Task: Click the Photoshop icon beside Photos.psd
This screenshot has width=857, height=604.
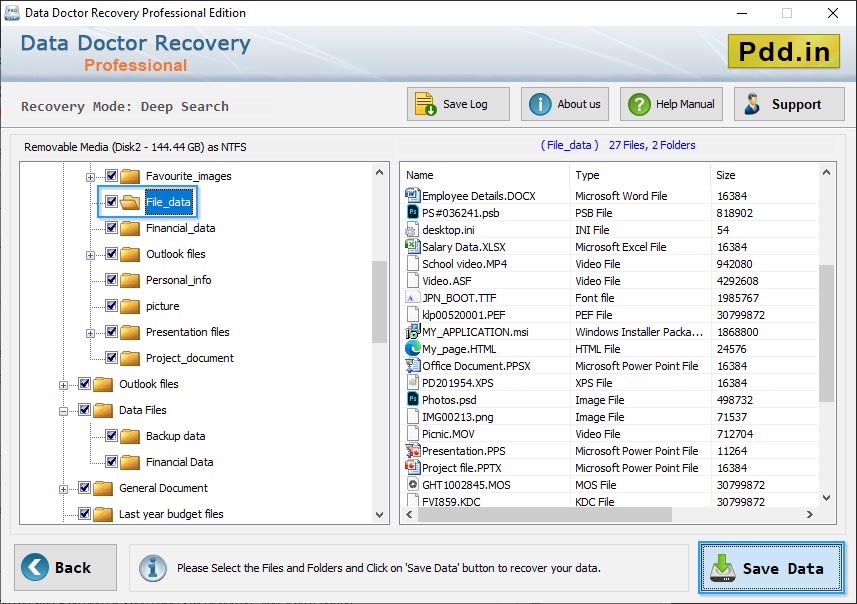Action: pyautogui.click(x=413, y=399)
